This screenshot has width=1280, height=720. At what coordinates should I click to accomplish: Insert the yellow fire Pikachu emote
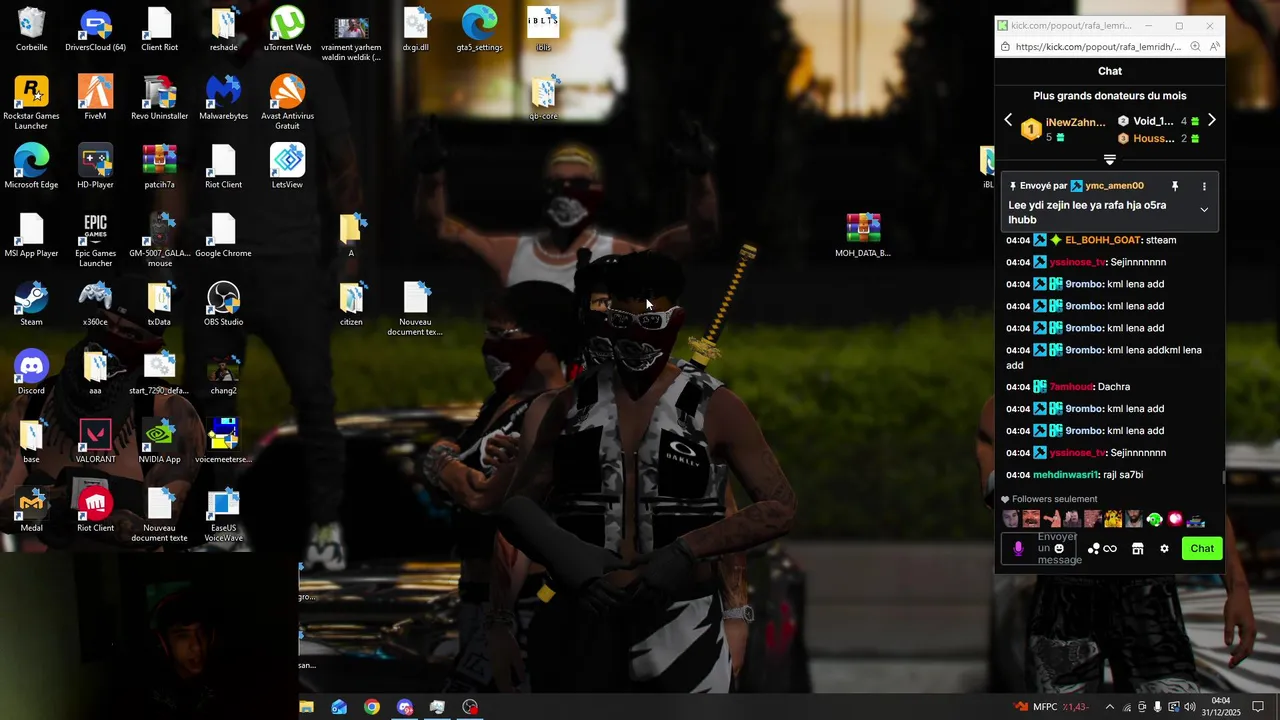1113,519
